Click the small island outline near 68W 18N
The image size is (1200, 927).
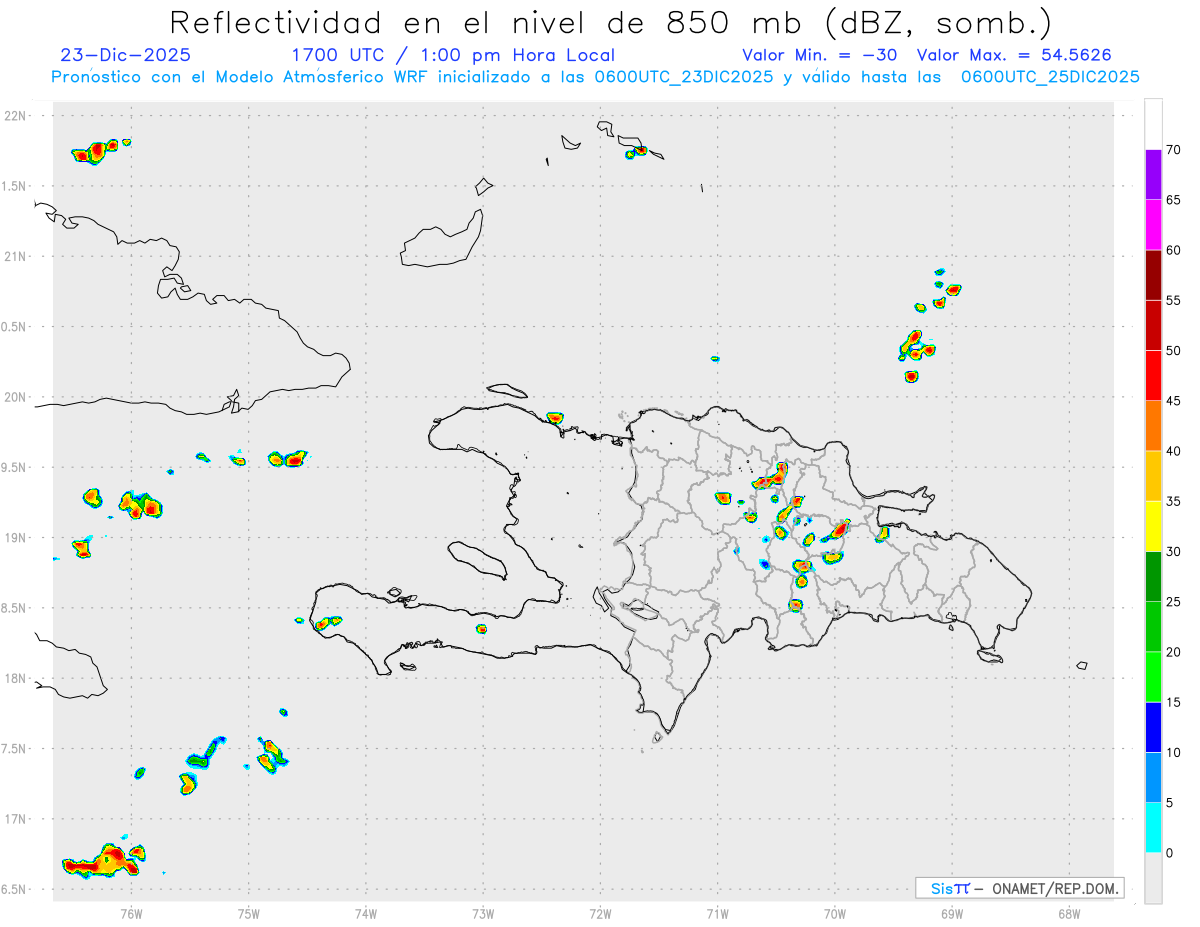(1082, 666)
